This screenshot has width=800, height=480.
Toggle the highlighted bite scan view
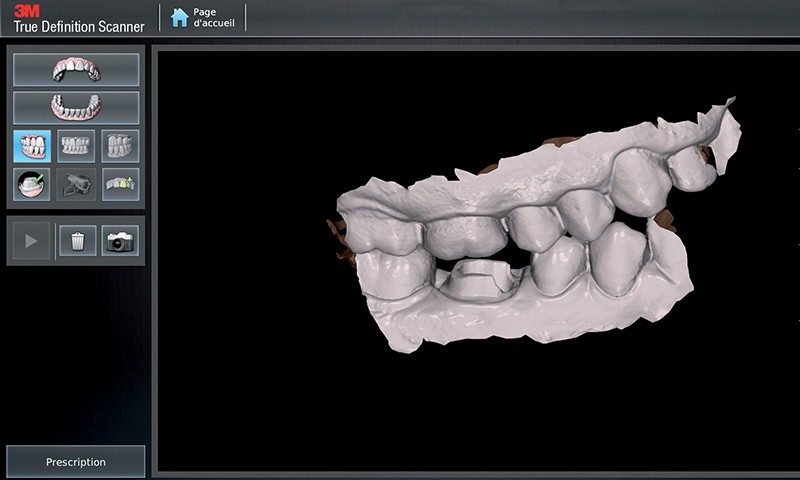coord(33,146)
